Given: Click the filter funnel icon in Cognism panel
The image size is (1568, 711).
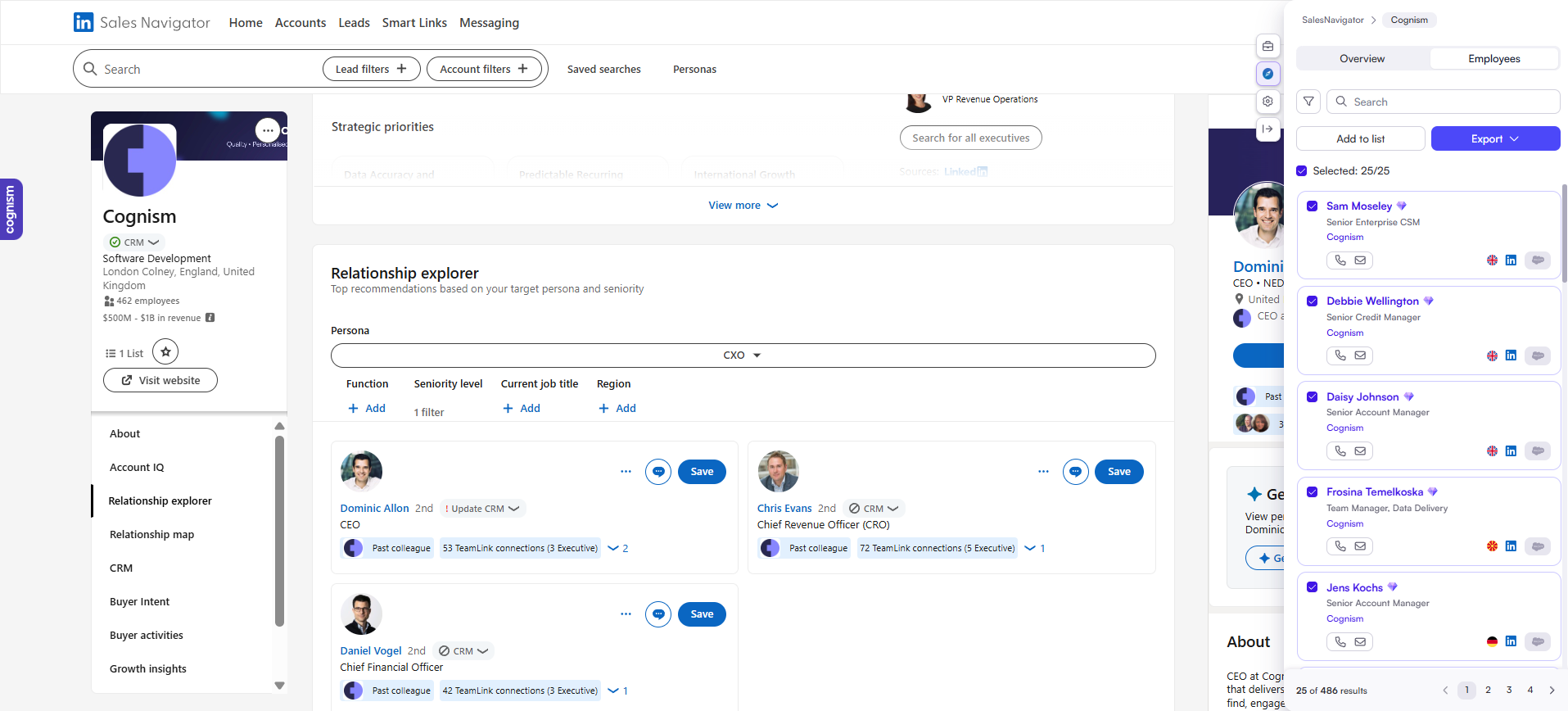Looking at the screenshot, I should click(1308, 102).
